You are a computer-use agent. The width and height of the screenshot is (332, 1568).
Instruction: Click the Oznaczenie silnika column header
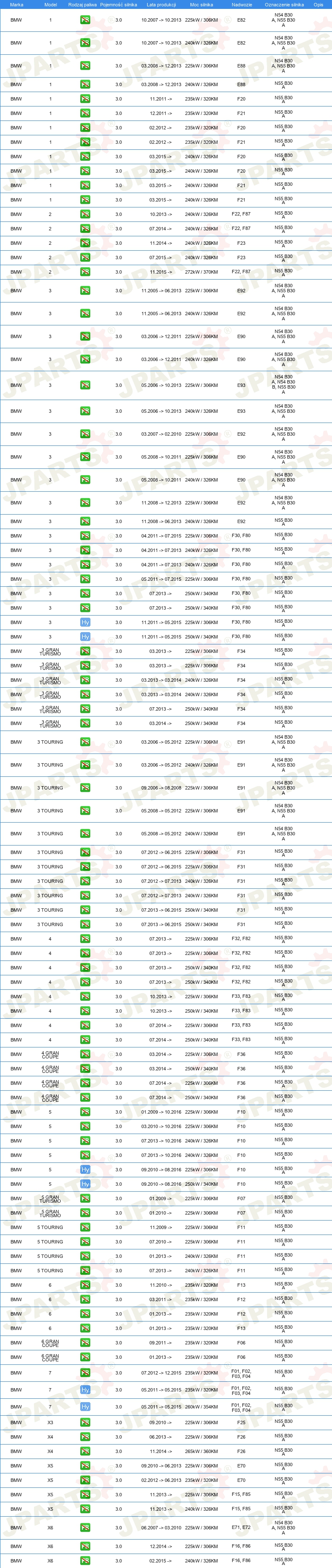click(x=284, y=4)
